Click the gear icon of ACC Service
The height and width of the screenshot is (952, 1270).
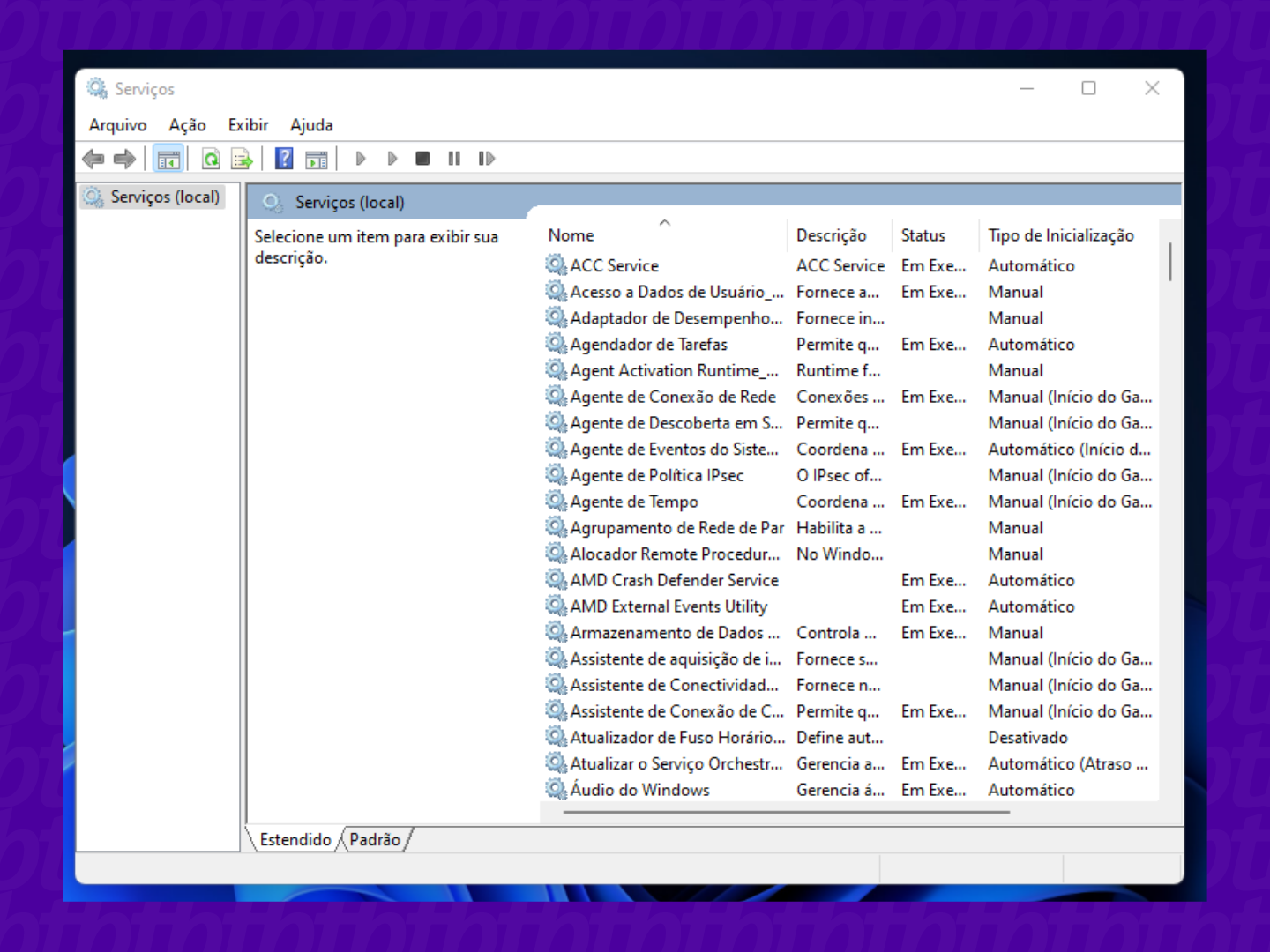point(556,264)
